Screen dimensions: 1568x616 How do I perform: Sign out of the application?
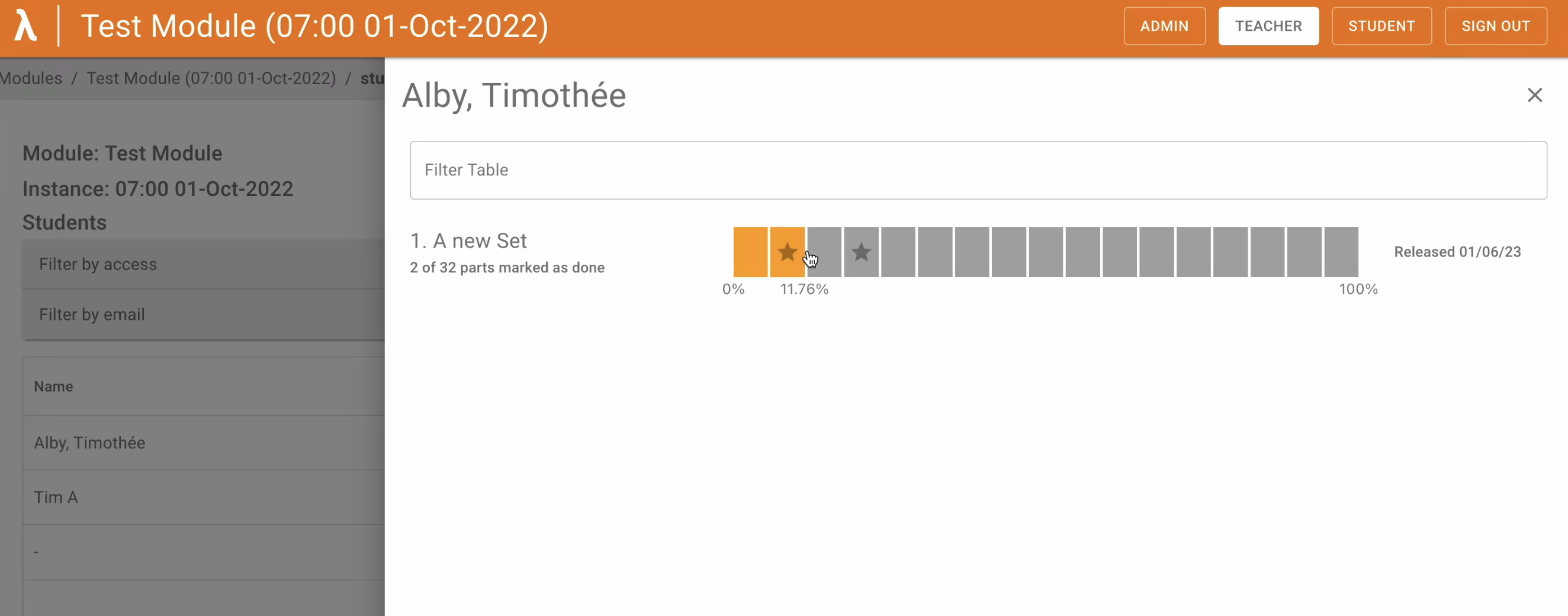(1496, 25)
